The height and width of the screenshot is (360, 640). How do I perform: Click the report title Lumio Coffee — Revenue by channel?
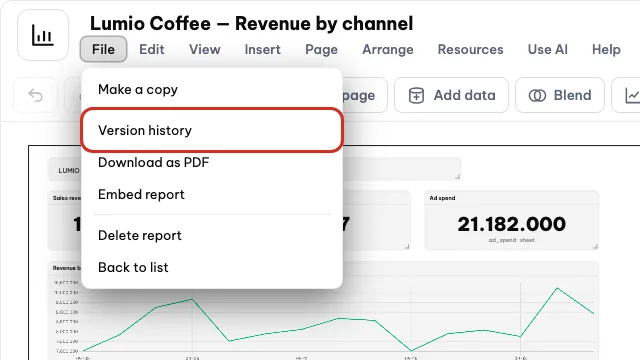(251, 23)
